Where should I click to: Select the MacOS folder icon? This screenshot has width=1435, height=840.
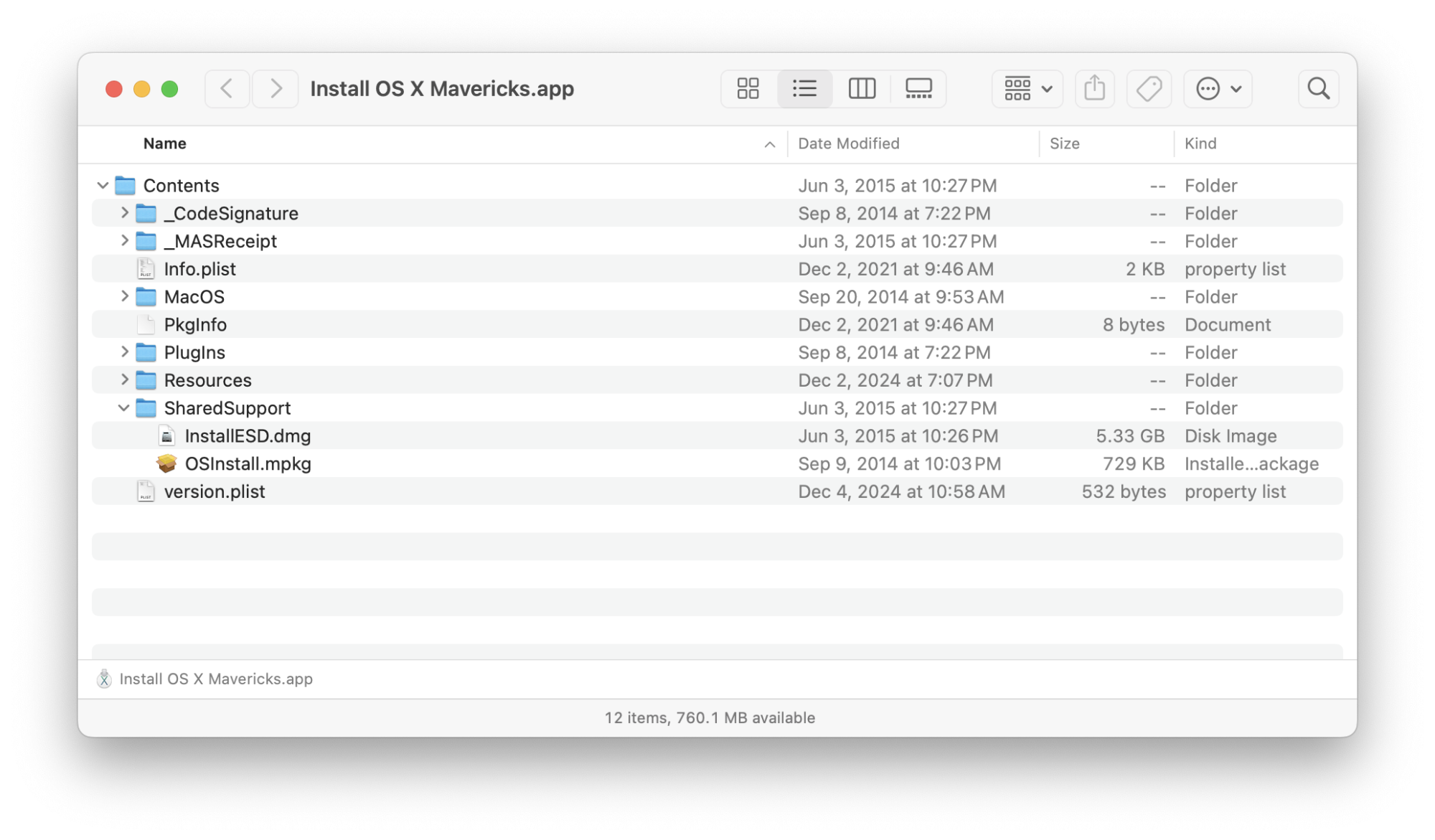(146, 296)
